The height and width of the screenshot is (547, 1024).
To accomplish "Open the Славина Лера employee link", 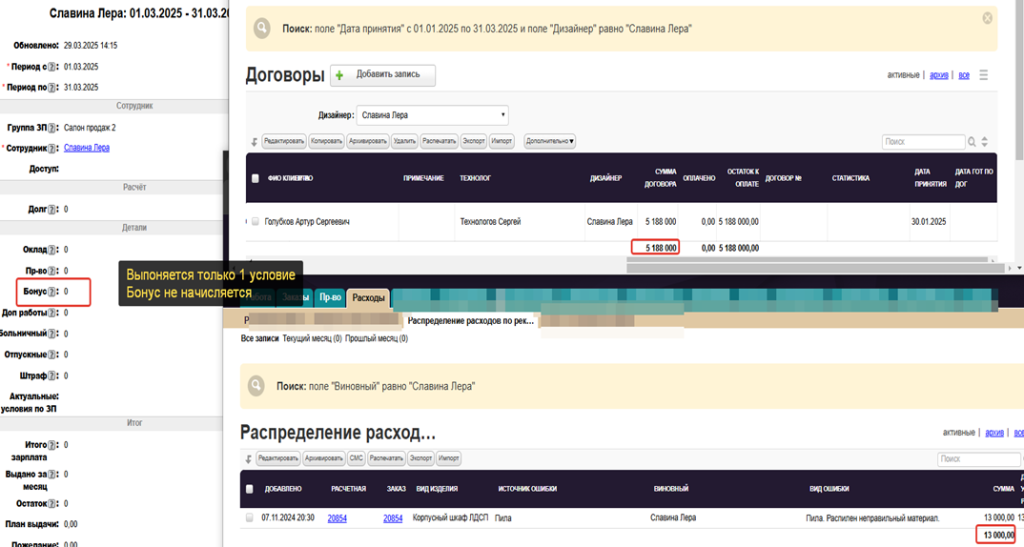I will pos(87,148).
